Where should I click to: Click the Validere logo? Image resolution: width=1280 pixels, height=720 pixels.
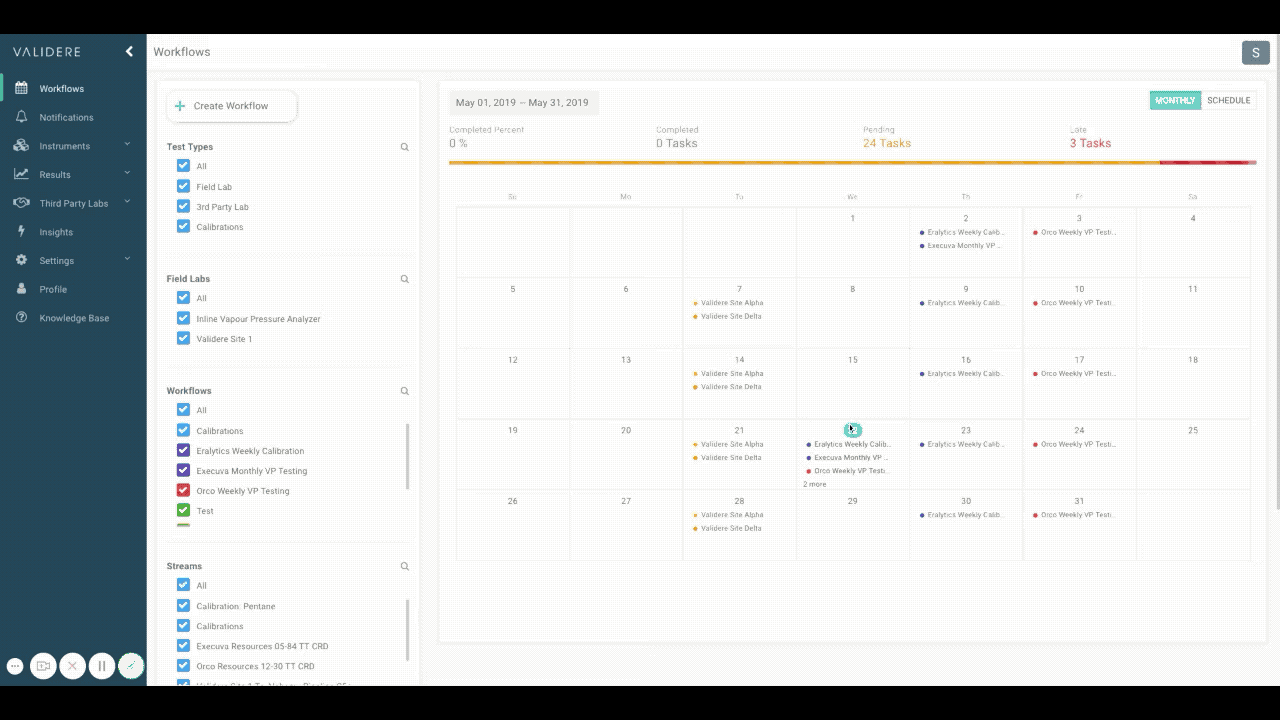tap(47, 52)
